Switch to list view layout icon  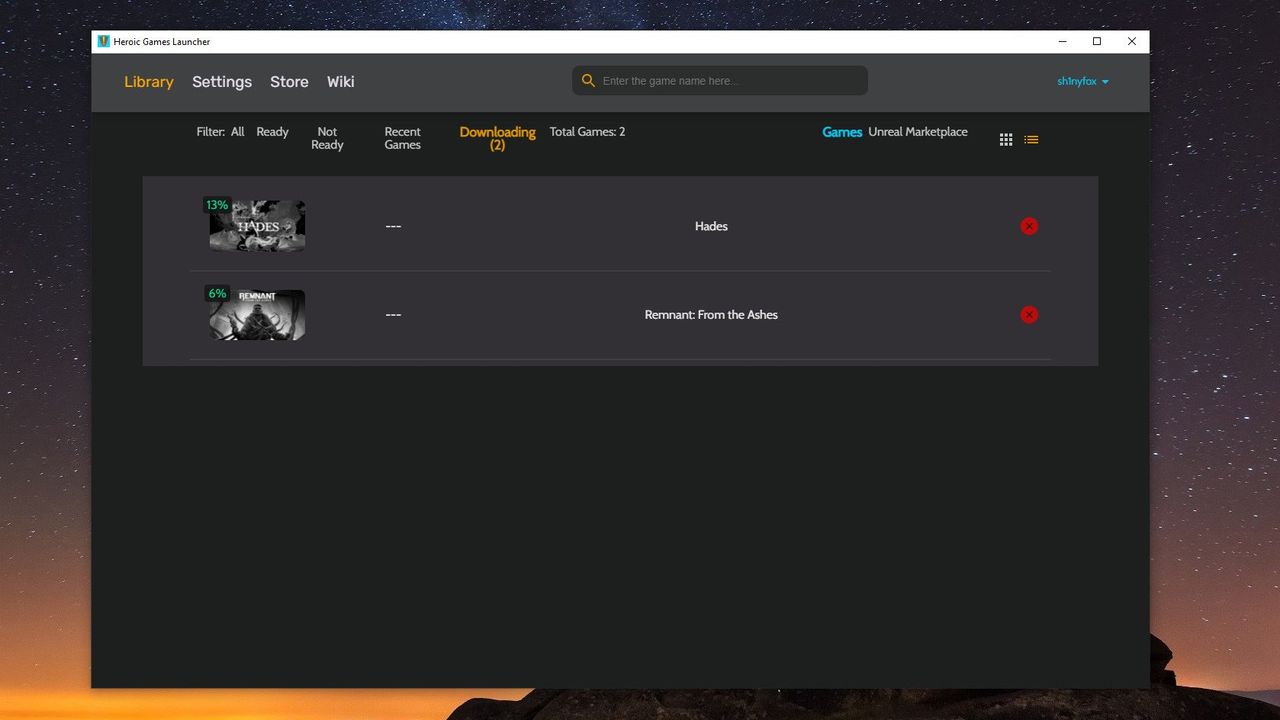coord(1031,140)
